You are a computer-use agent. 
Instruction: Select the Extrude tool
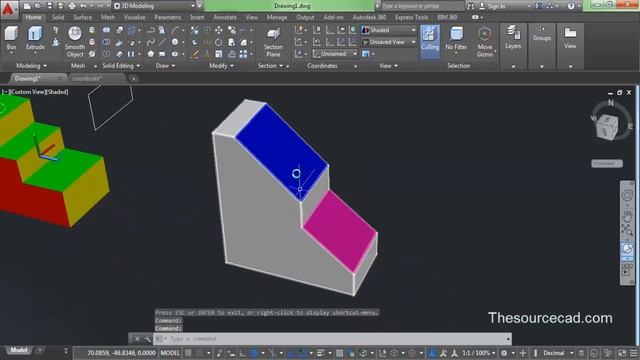(35, 38)
